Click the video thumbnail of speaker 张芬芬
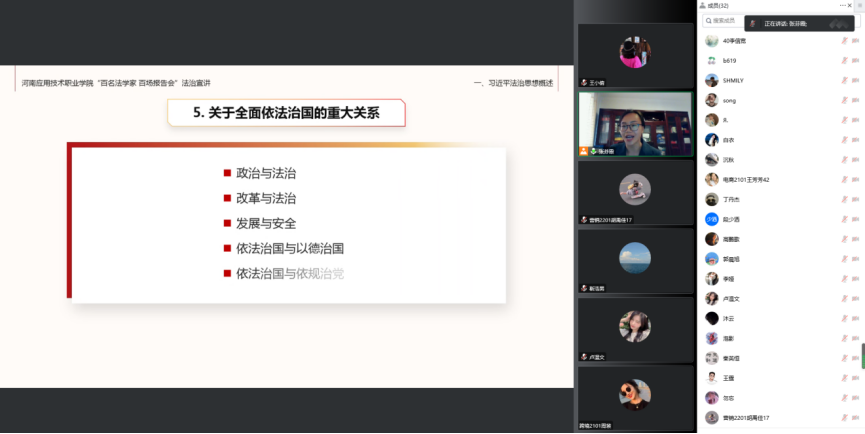Screen dimensions: 865x434 point(635,124)
